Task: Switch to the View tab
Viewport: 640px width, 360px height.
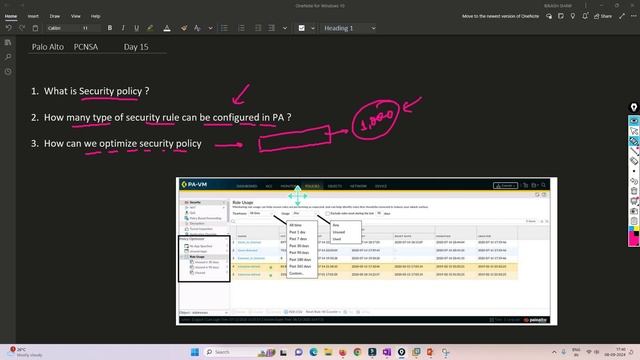Action: click(76, 16)
